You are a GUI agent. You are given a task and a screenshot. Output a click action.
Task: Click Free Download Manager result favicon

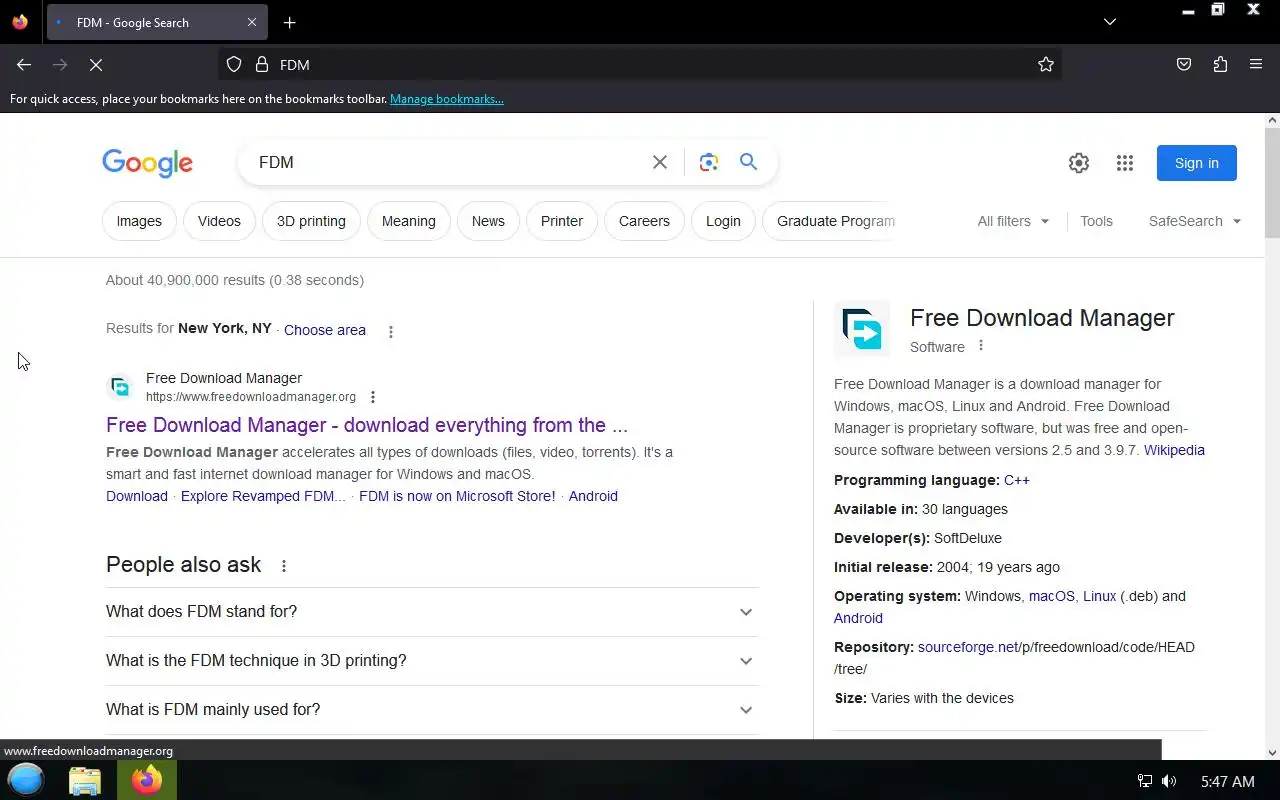click(120, 387)
